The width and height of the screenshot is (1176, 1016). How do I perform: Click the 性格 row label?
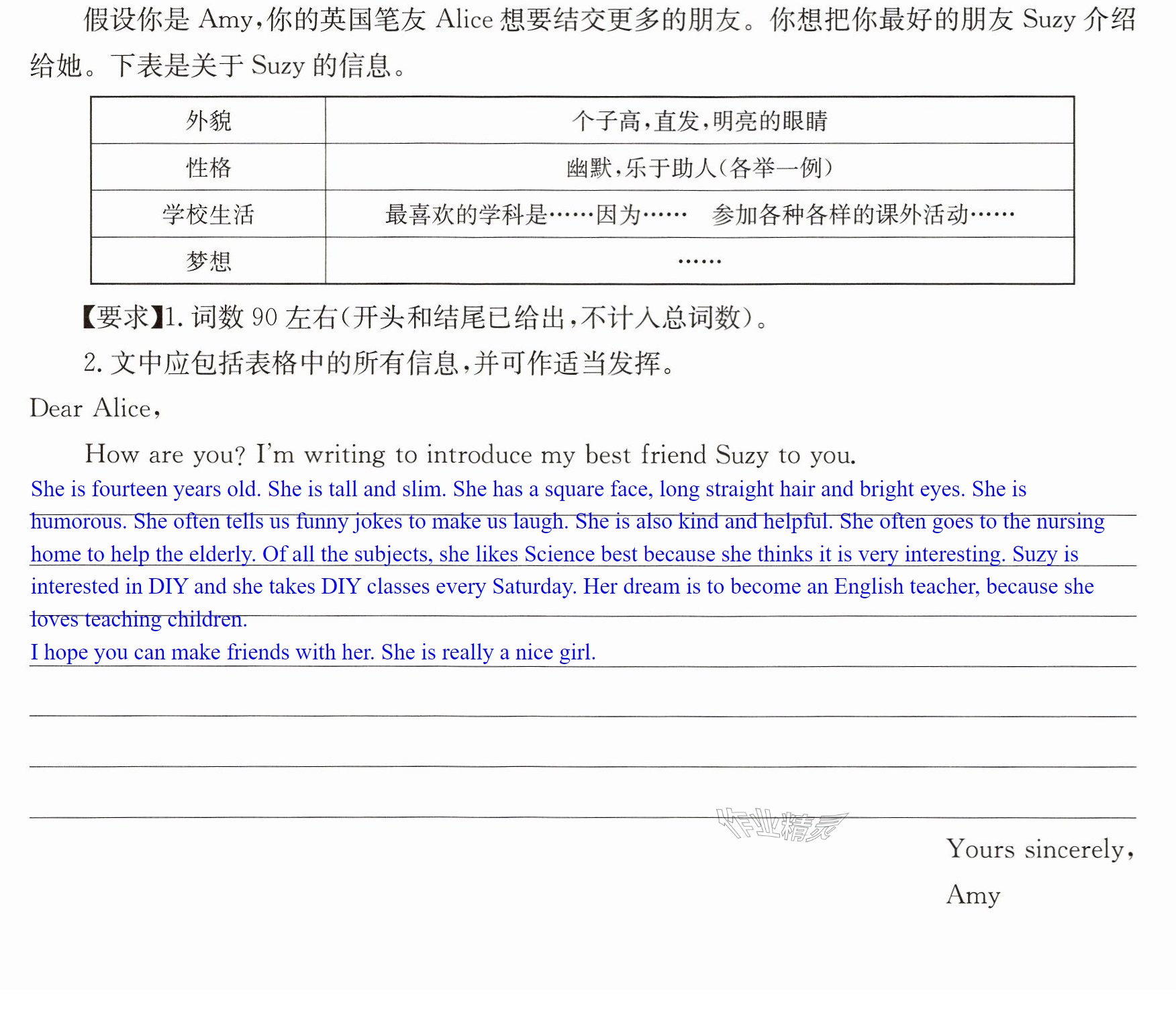coord(209,167)
